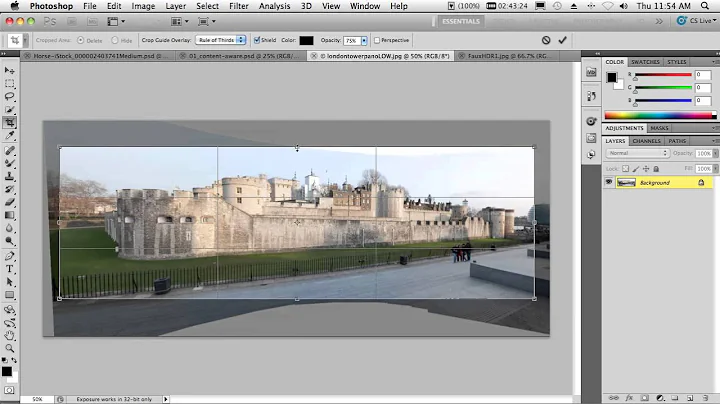This screenshot has width=720, height=404.
Task: Select the Pen tool
Action: point(9,256)
